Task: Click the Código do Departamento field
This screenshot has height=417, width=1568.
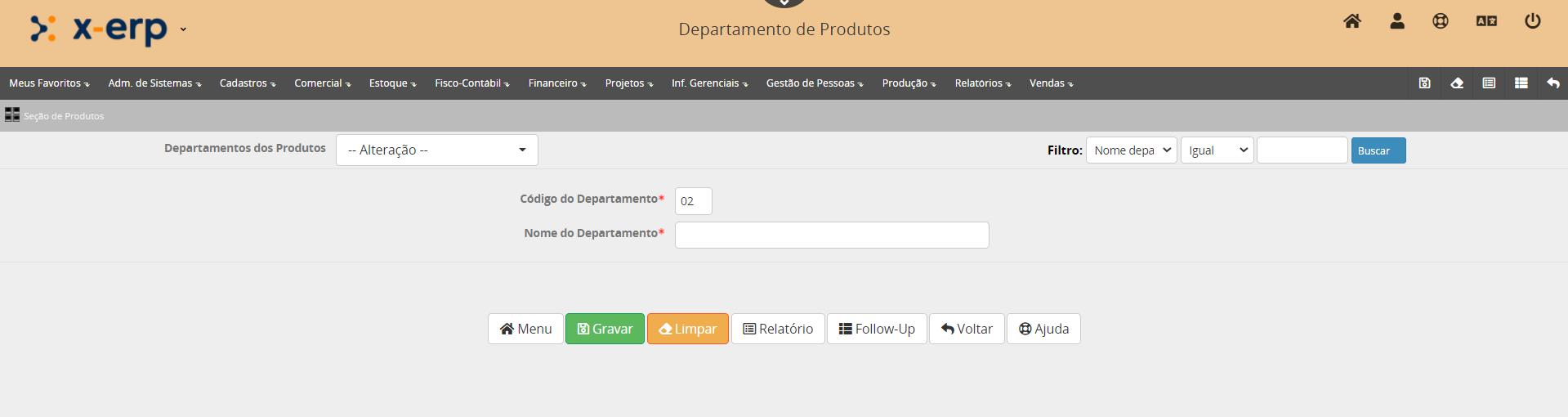Action: pos(693,201)
